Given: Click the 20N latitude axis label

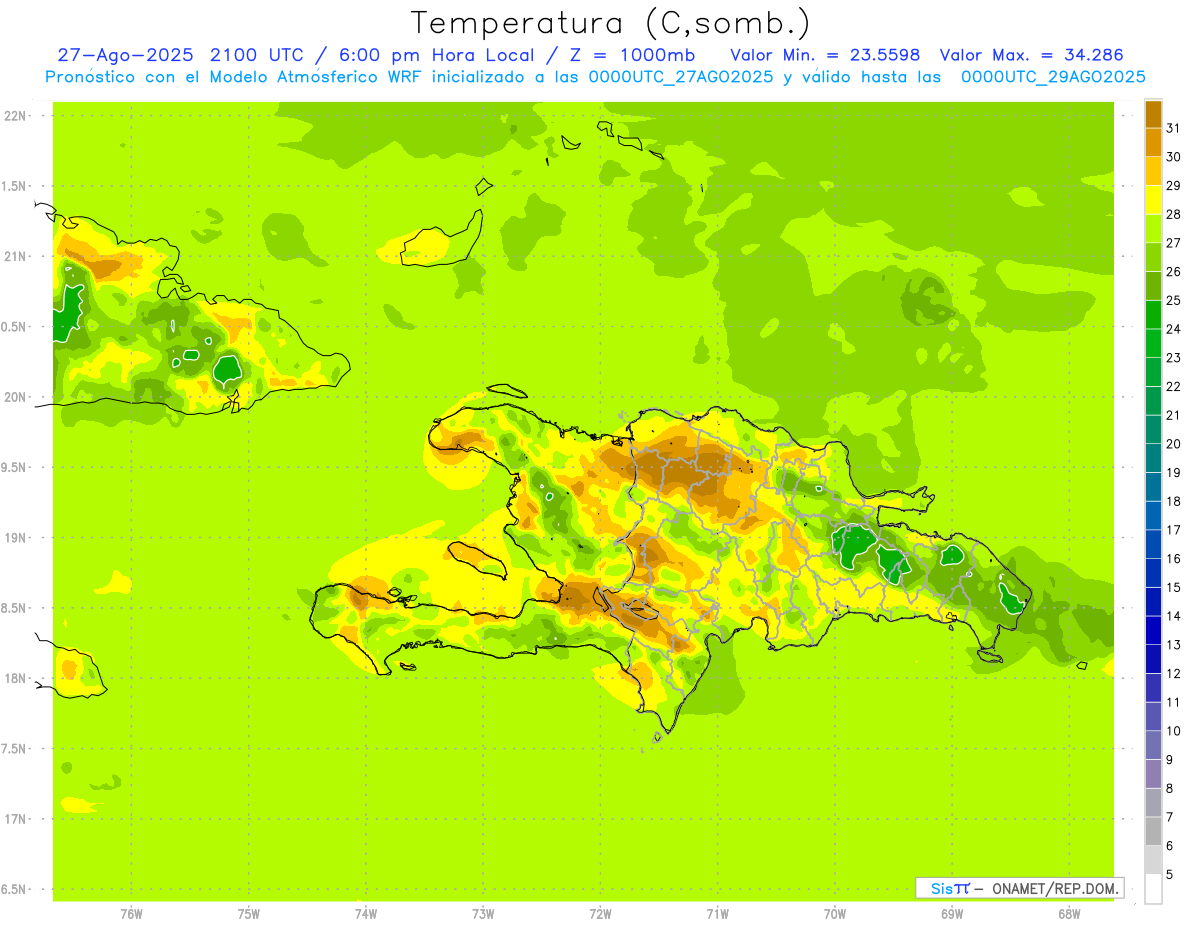Looking at the screenshot, I should (15, 397).
